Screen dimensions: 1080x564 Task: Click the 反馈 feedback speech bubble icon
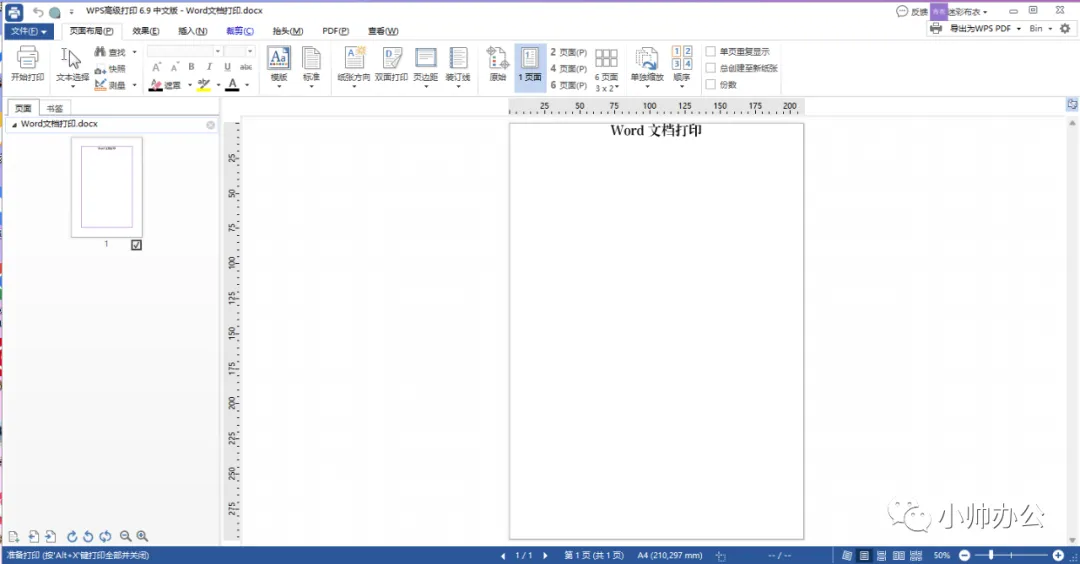(x=902, y=11)
